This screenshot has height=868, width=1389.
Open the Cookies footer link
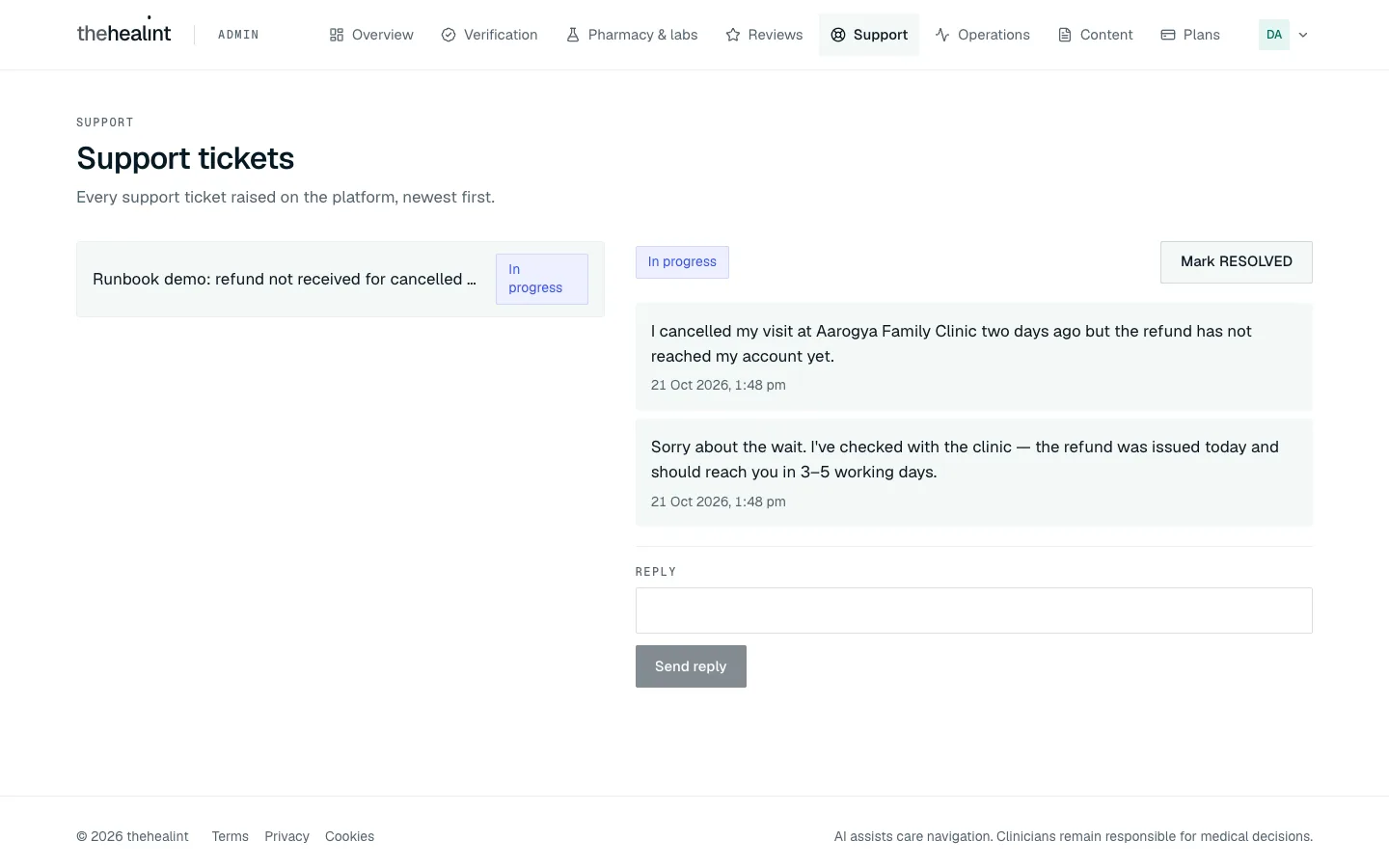[349, 836]
